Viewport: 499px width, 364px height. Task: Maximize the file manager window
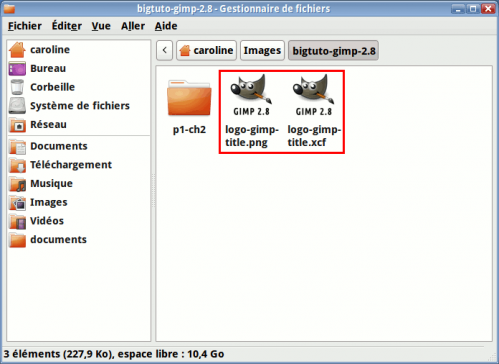pos(473,9)
